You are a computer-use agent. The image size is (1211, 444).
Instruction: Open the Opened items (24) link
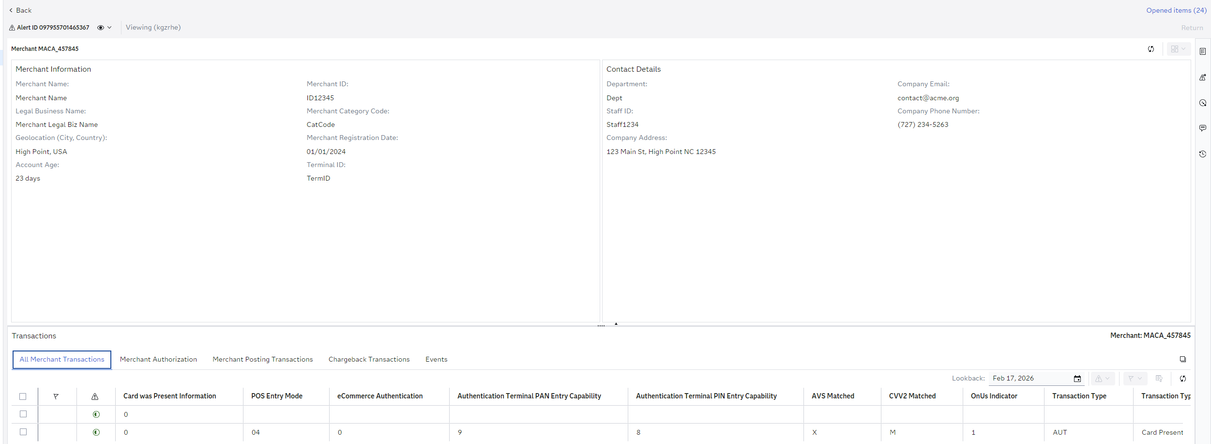point(1176,10)
